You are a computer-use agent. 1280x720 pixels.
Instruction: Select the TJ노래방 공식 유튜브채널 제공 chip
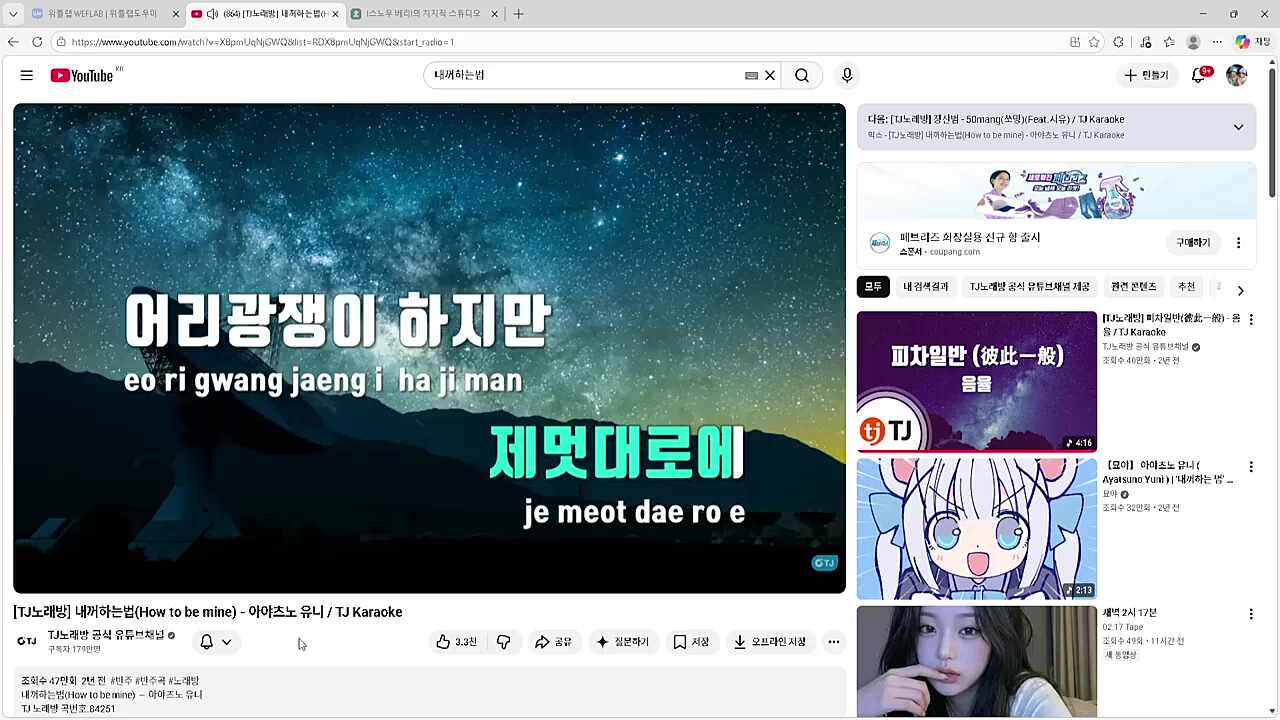coord(1029,287)
